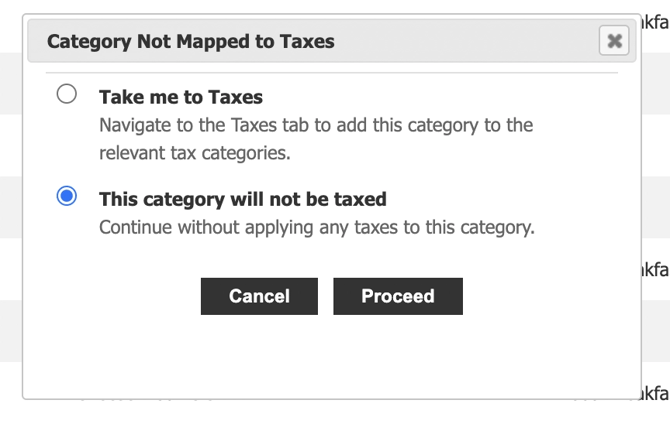Click cut-off background text at top-right corner

click(x=656, y=20)
